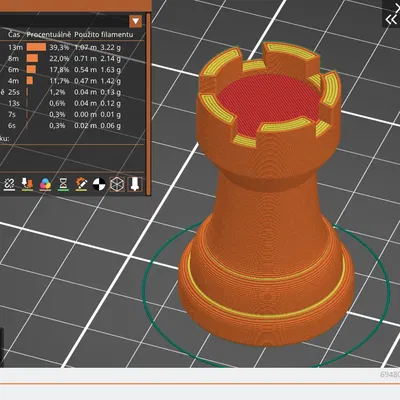Select the row showing 1,2%
Screen dimensions: 400x400
[x=72, y=92]
